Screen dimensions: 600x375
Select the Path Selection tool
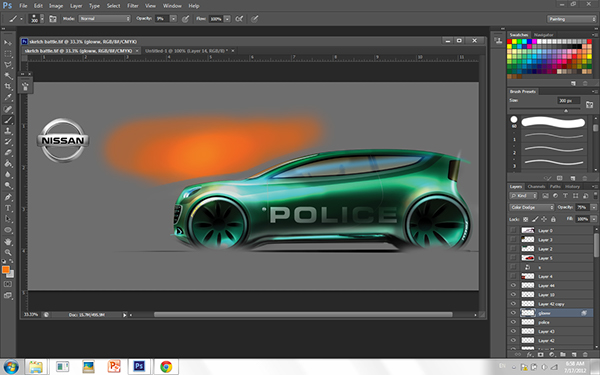[x=8, y=219]
